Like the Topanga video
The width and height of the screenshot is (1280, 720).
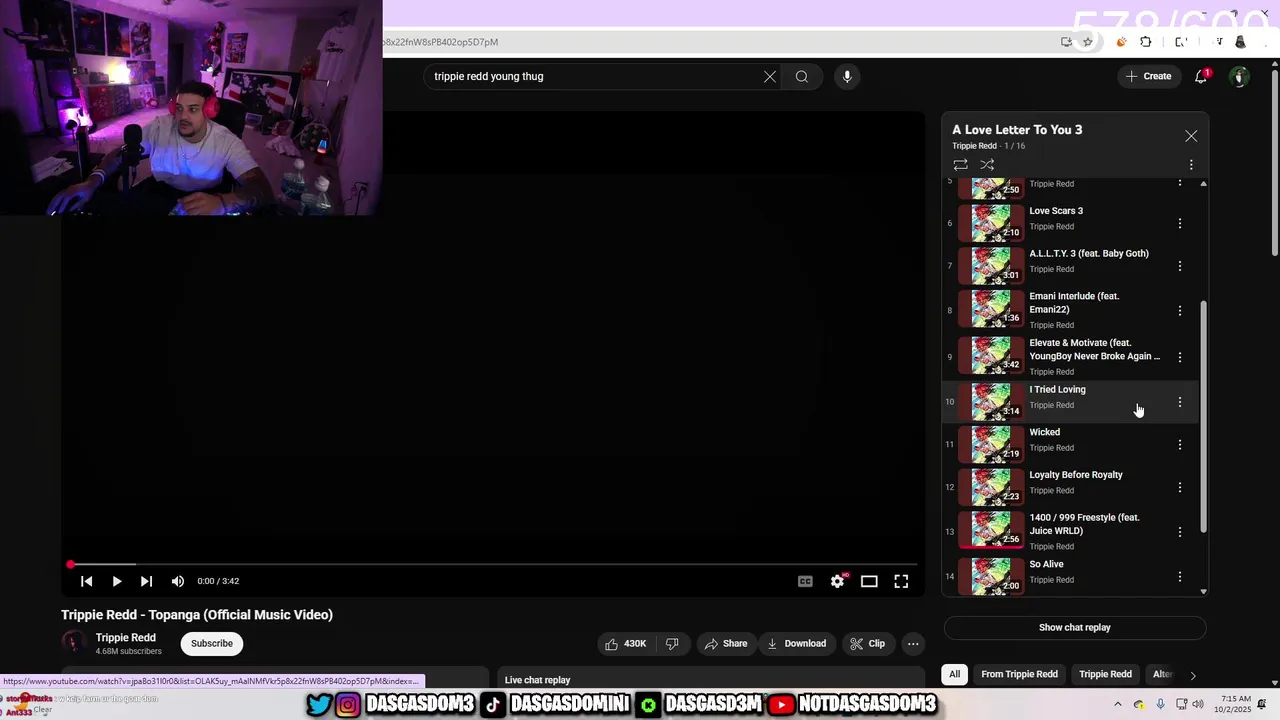[x=625, y=643]
